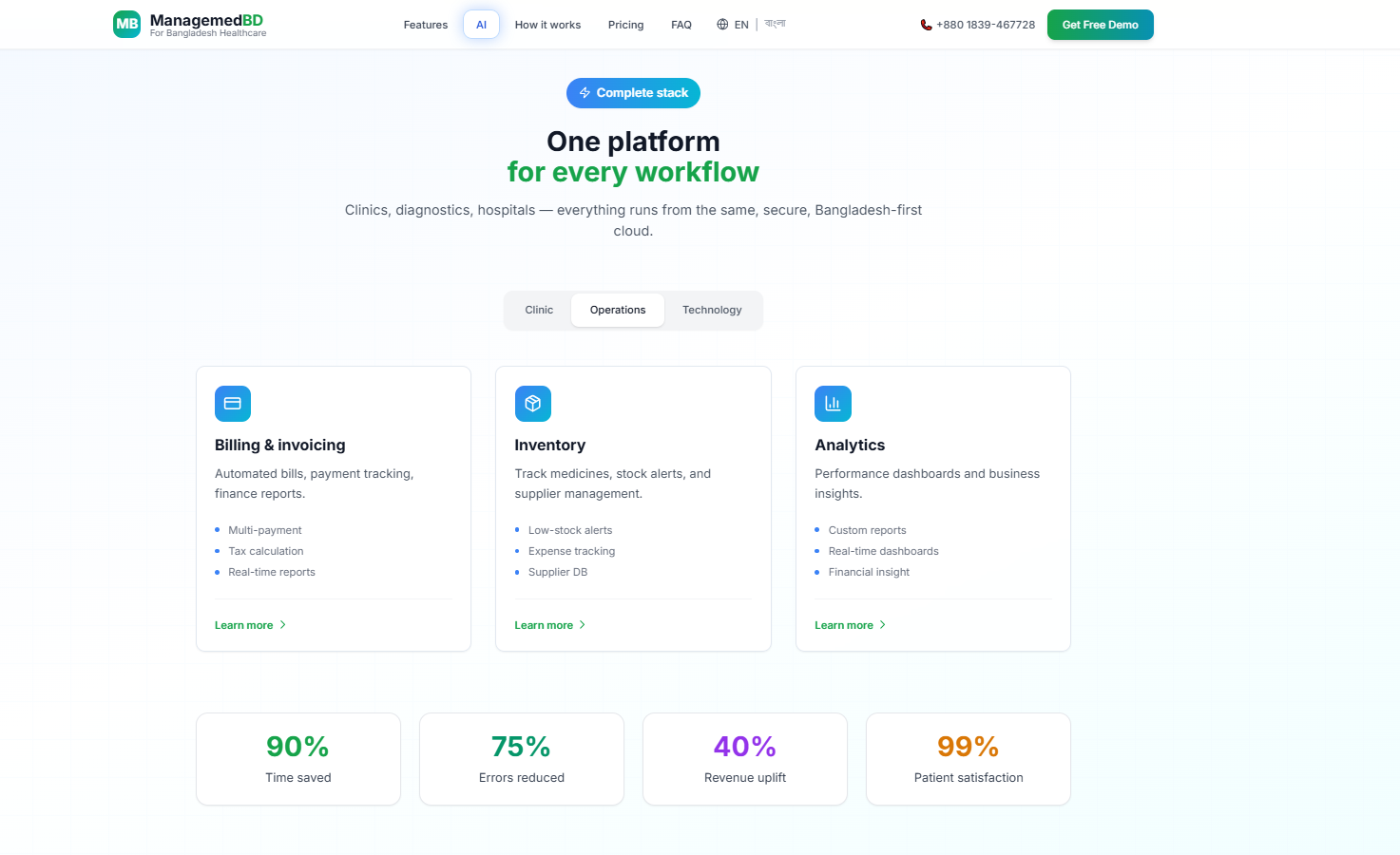Open the FAQ nav link

681,25
